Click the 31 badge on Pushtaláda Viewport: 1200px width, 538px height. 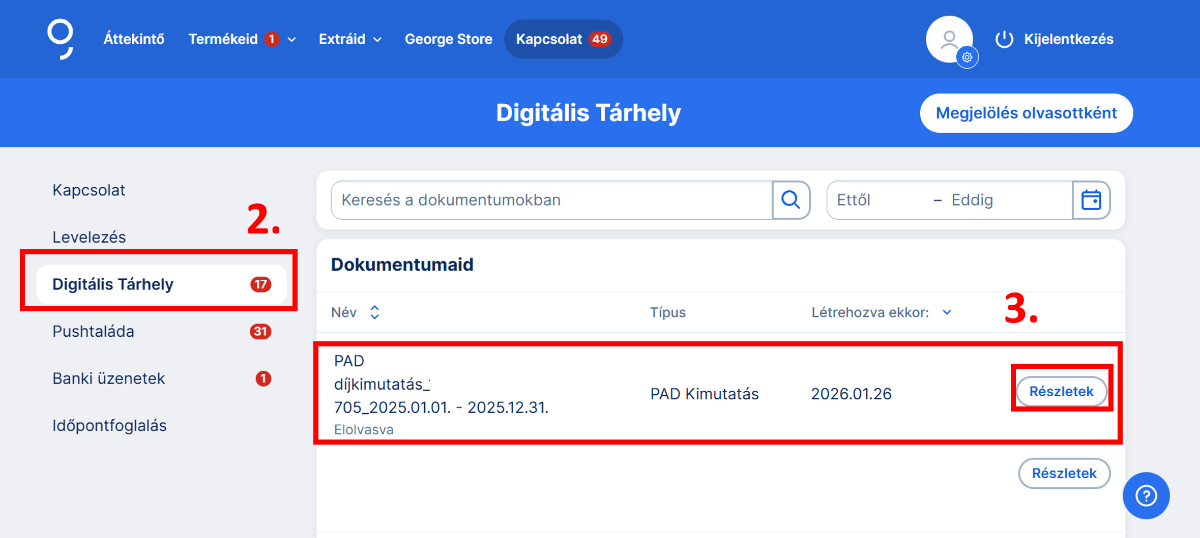[261, 332]
